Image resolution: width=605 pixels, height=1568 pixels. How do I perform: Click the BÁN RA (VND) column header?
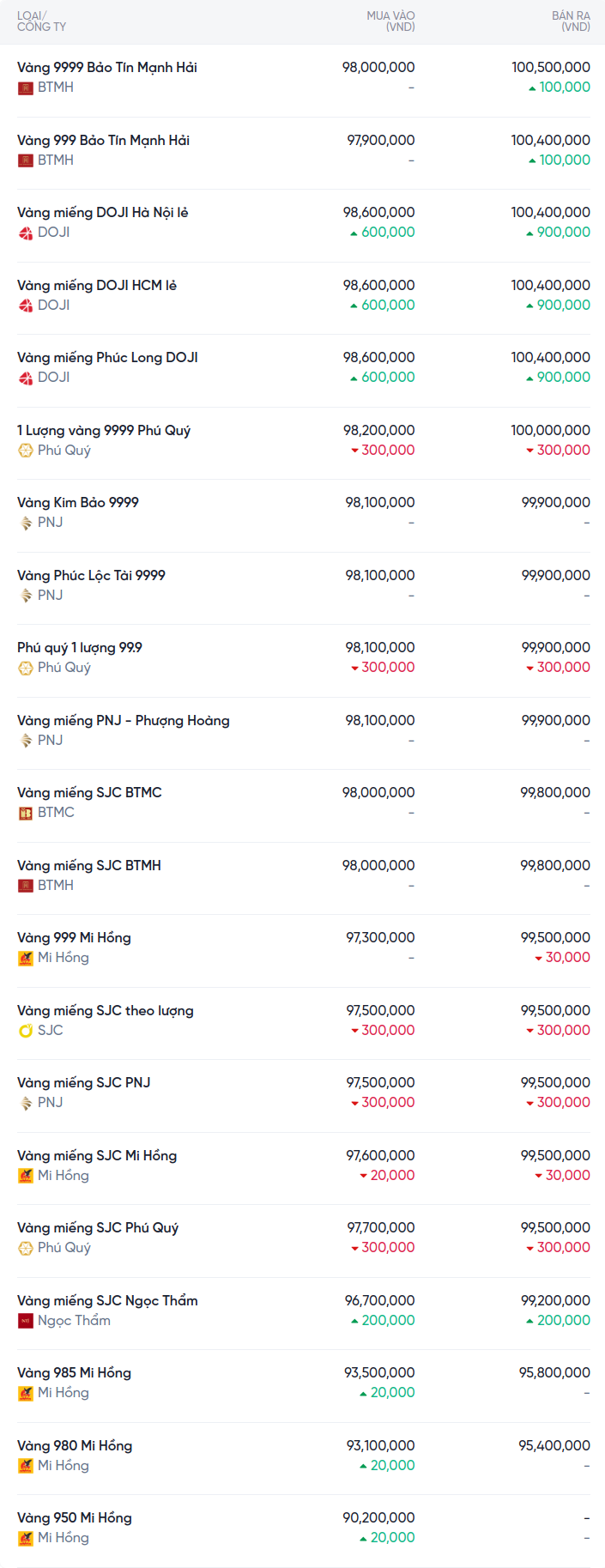point(571,21)
